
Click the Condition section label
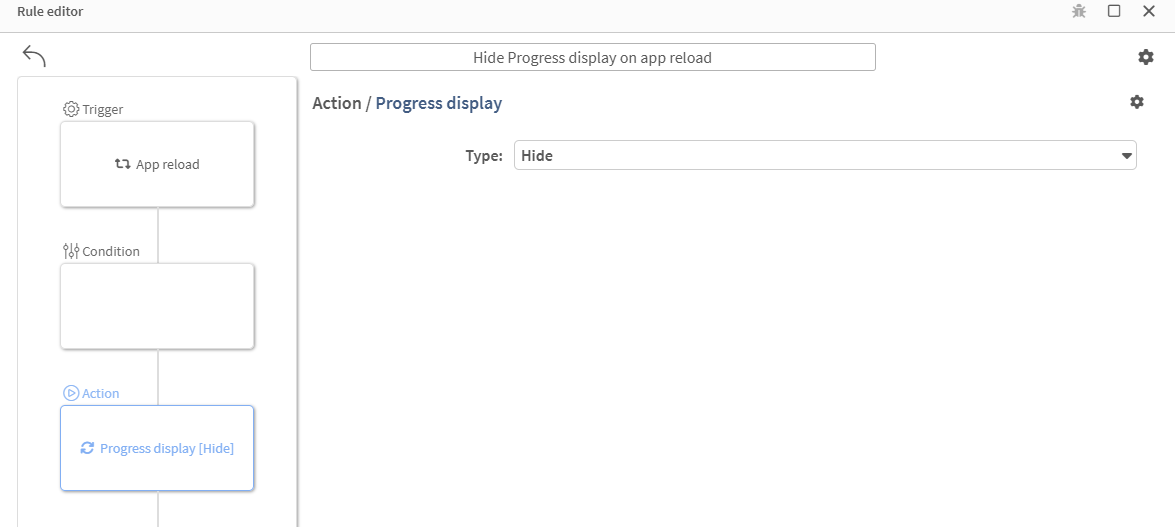coord(111,251)
